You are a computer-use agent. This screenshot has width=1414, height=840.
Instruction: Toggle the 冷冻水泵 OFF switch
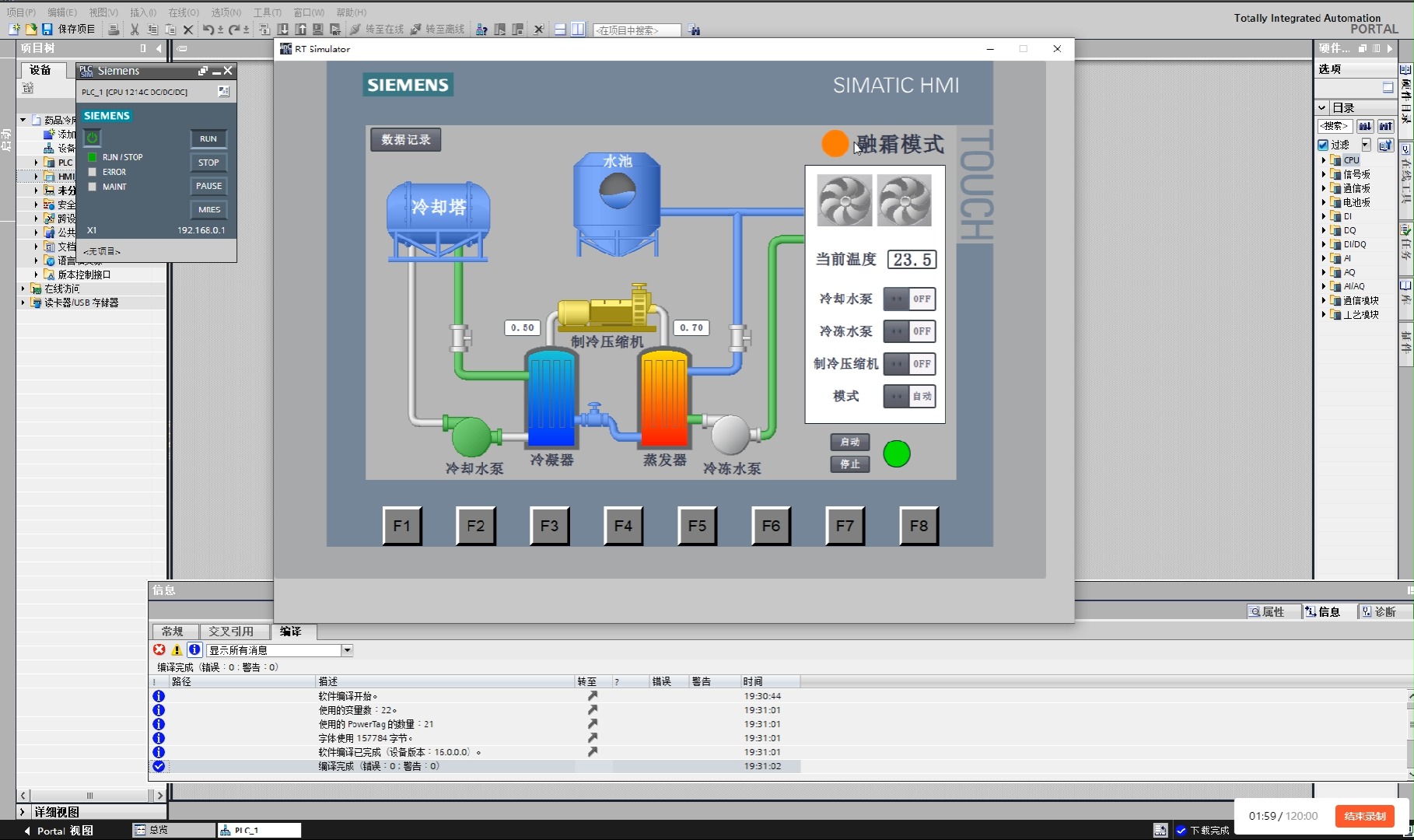click(909, 331)
